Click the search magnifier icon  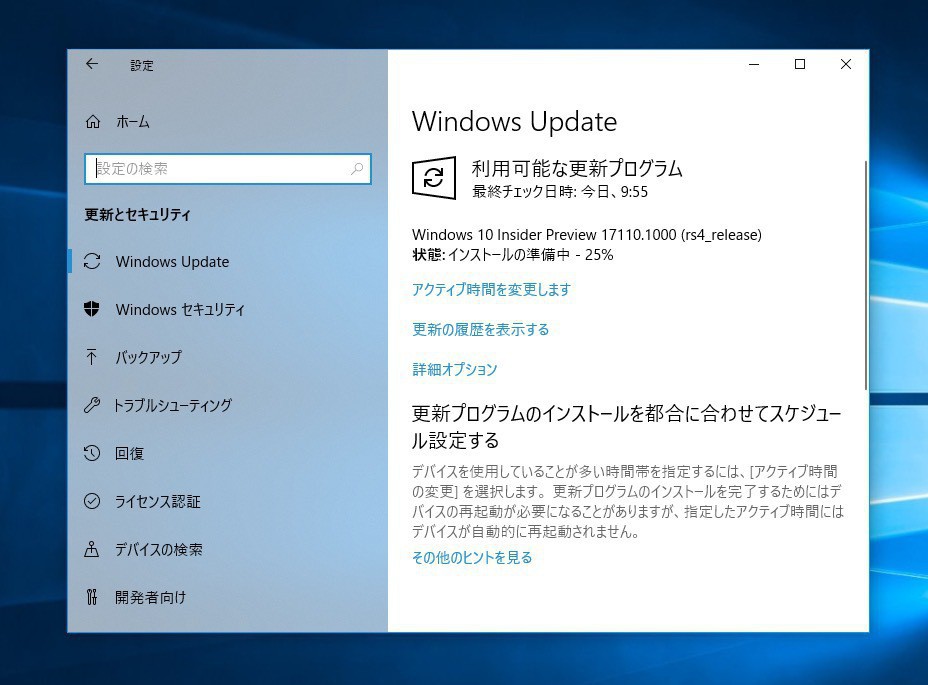pos(357,169)
